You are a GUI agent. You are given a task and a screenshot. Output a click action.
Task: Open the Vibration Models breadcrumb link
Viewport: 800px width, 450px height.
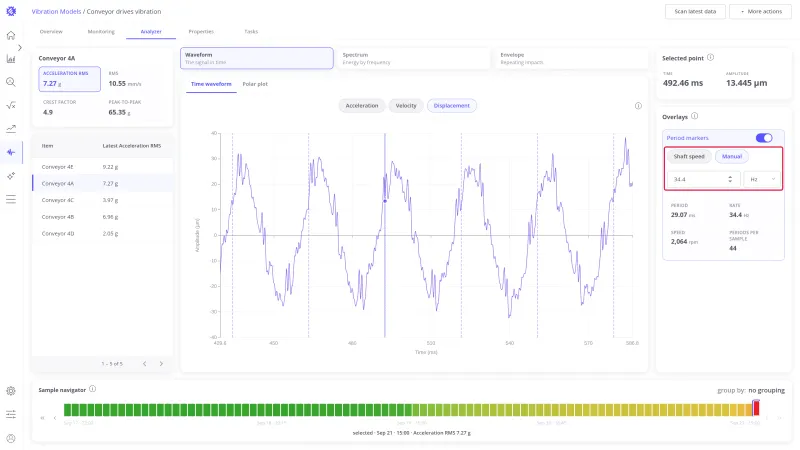point(56,11)
